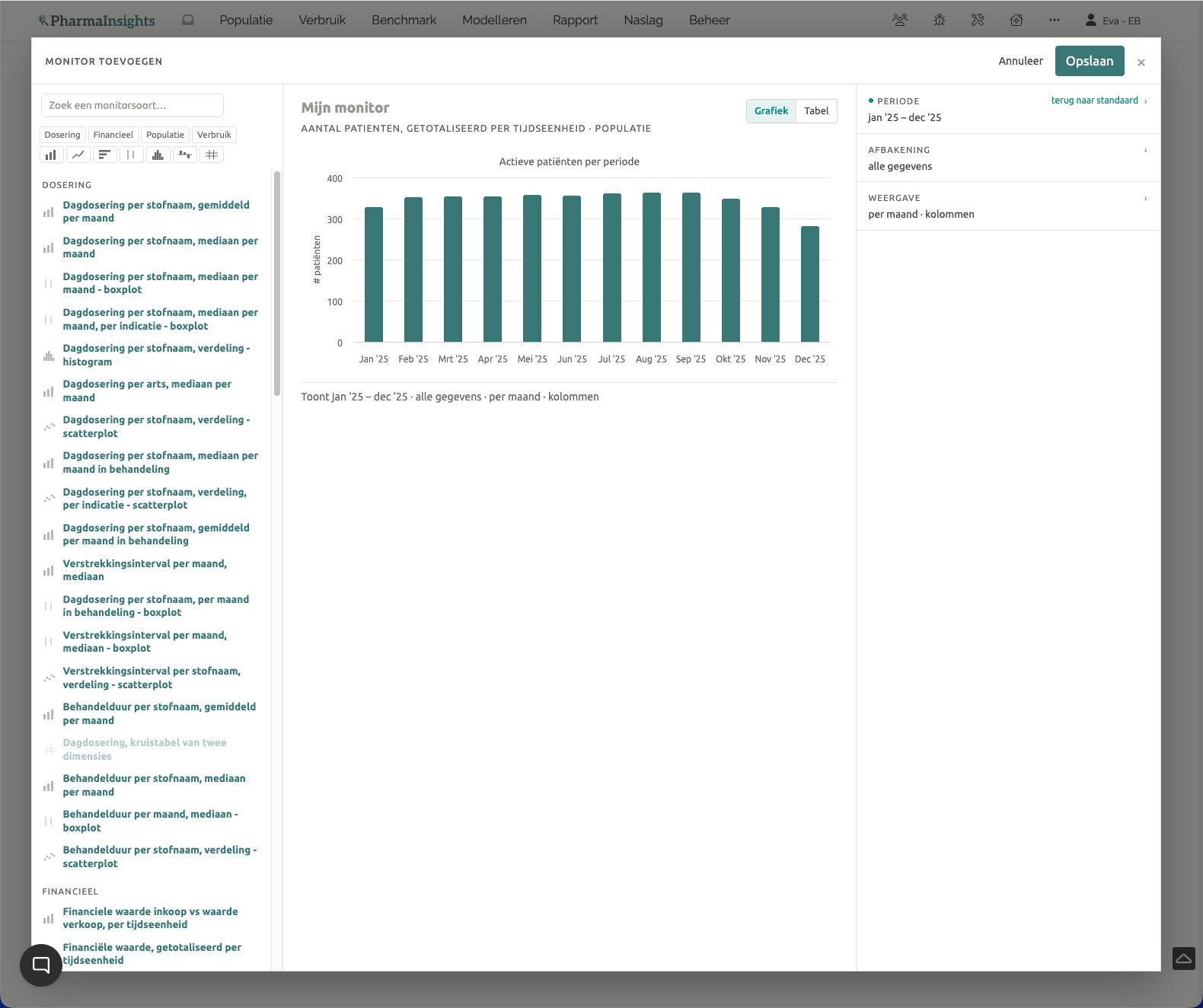Expand the Periode settings section

pyautogui.click(x=1008, y=109)
